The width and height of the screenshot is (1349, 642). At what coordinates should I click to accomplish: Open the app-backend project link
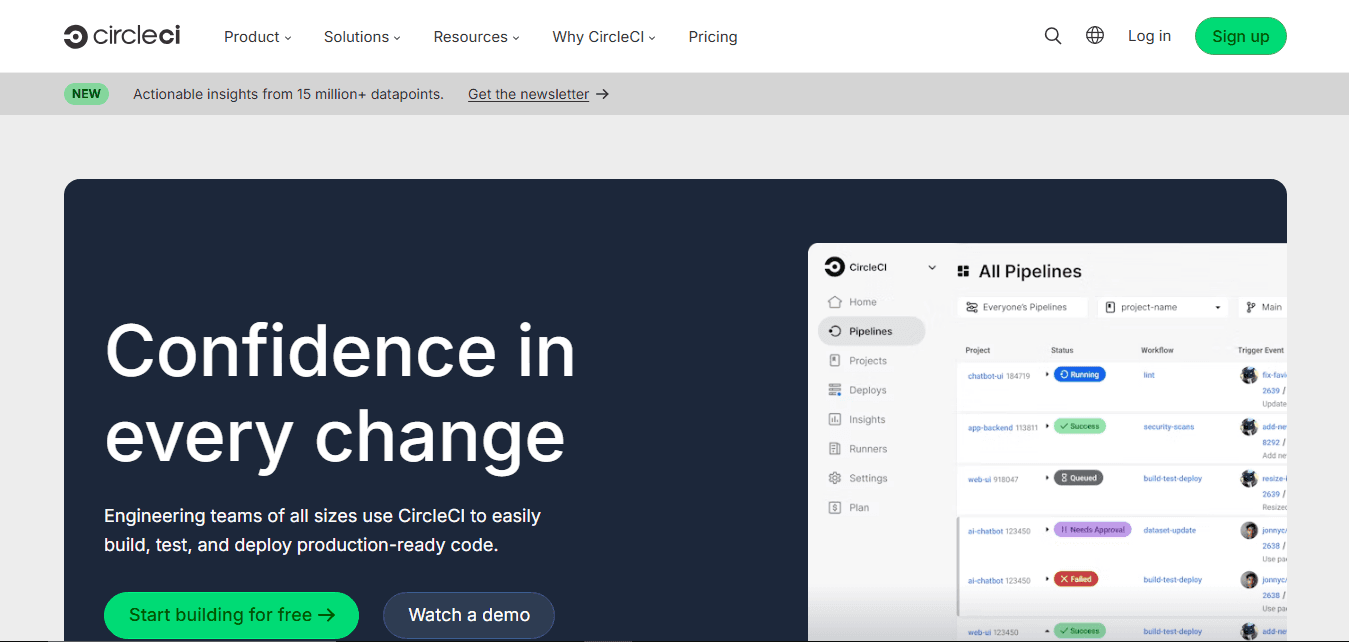pyautogui.click(x=990, y=428)
